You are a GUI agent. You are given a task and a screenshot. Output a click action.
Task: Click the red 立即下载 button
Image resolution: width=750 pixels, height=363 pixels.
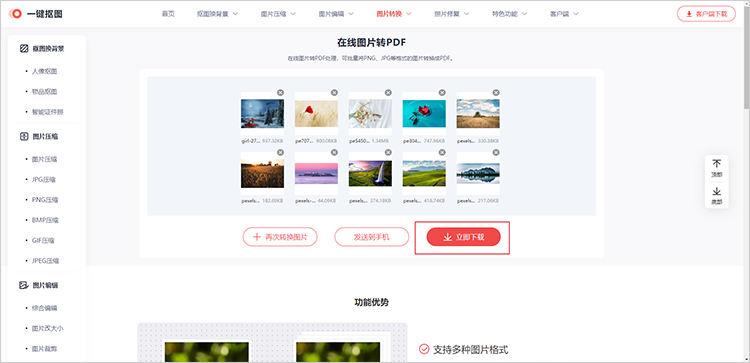463,237
